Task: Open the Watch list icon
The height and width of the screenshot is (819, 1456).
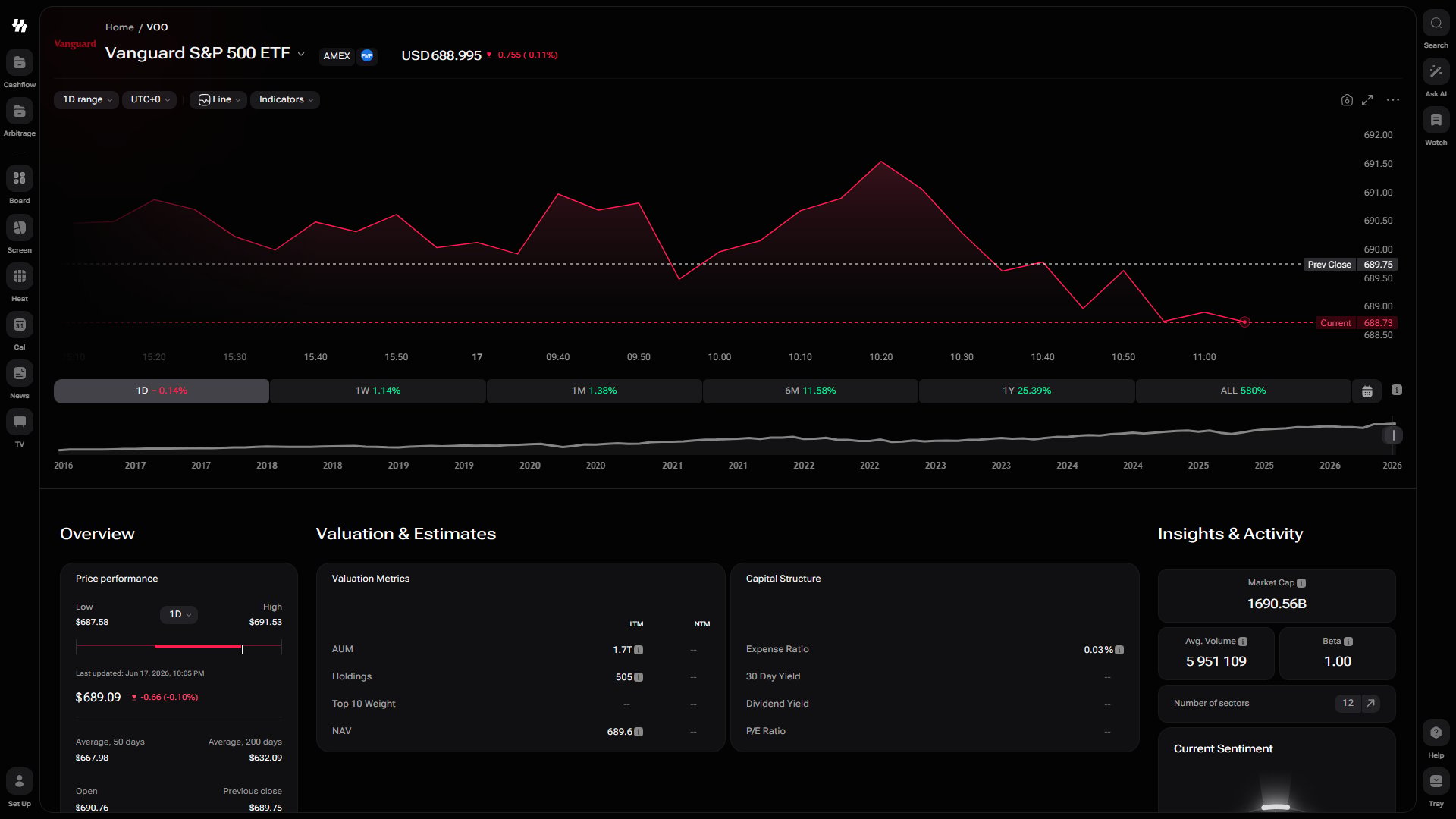Action: [x=1436, y=121]
